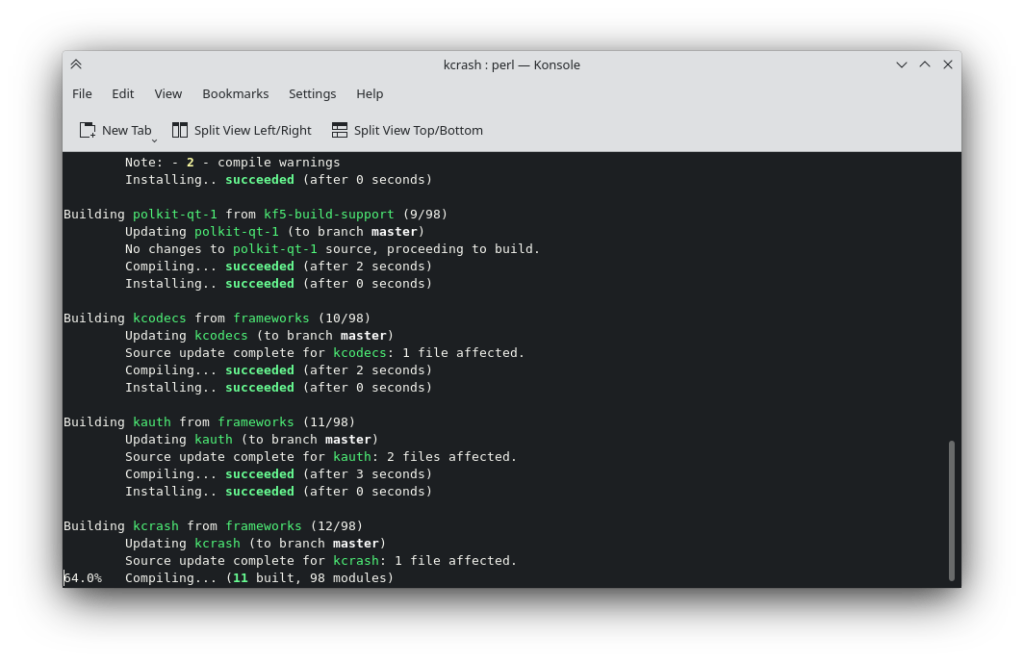
Task: Click the New Tab toolbar button label
Action: click(125, 130)
